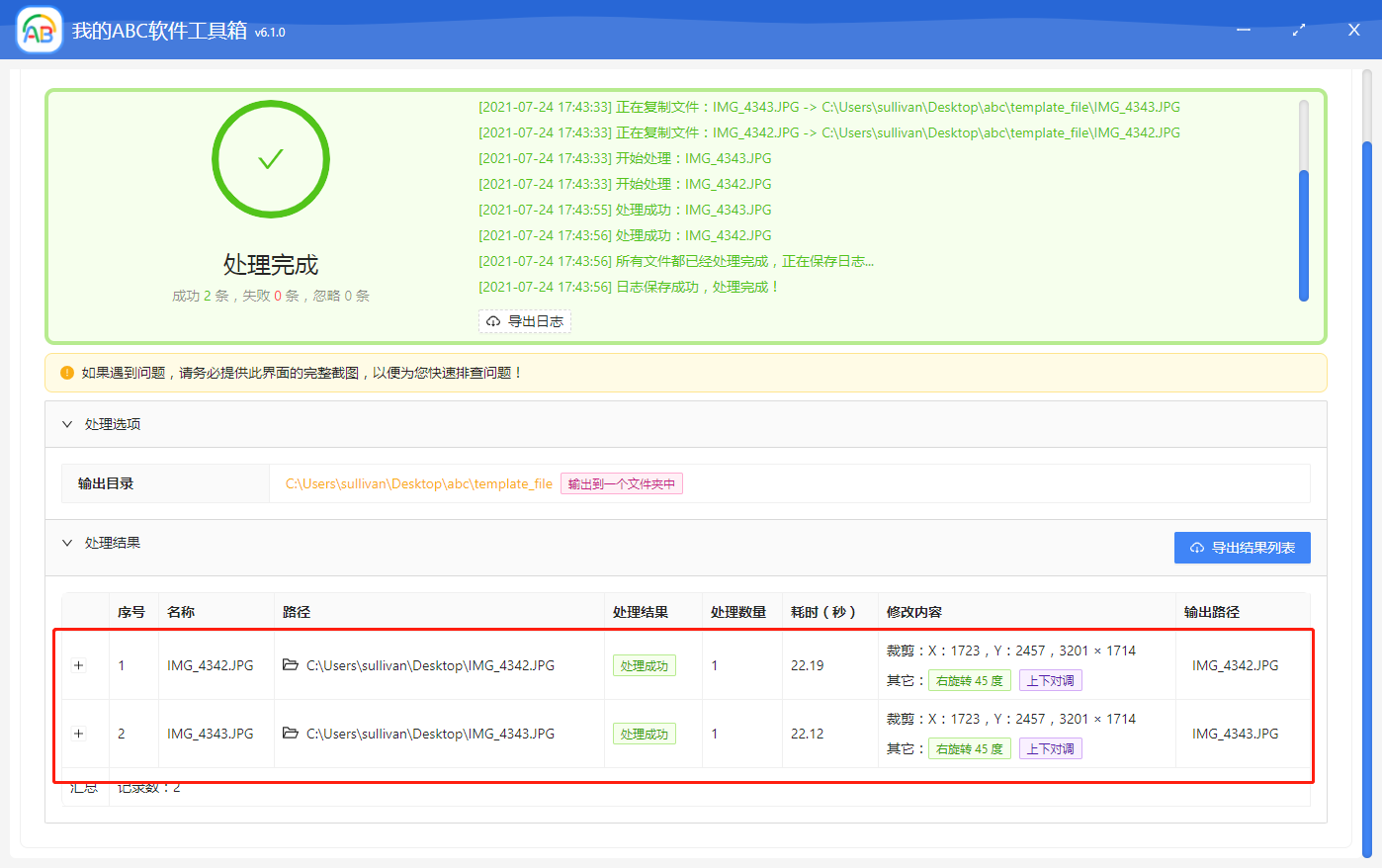Click the log panel scrollbar thumb

tap(1303, 234)
